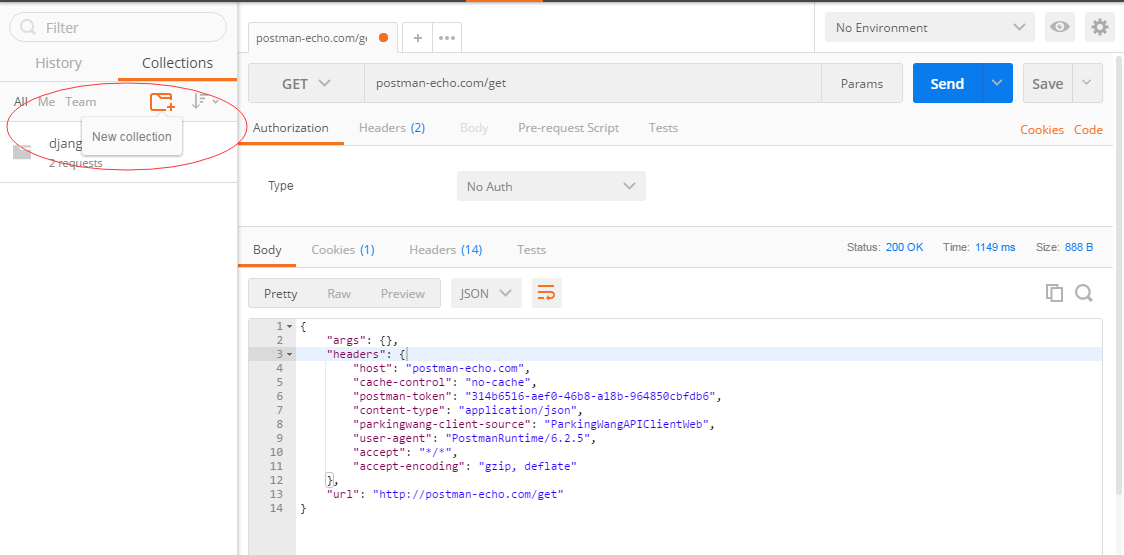Filter collections by All
The height and width of the screenshot is (555, 1124).
[x=21, y=102]
